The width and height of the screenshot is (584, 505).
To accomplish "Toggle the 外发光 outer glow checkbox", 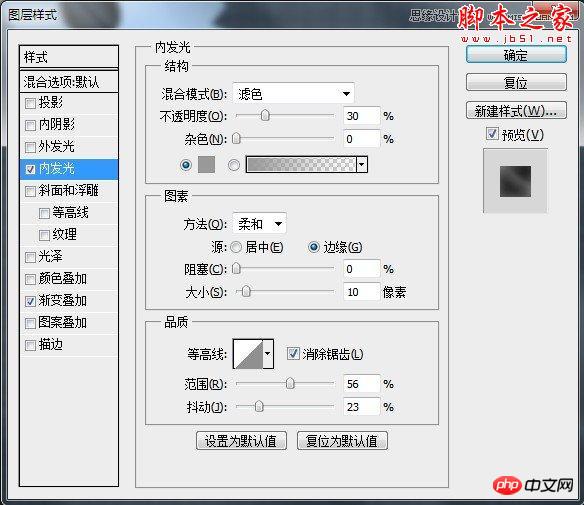I will [30, 147].
